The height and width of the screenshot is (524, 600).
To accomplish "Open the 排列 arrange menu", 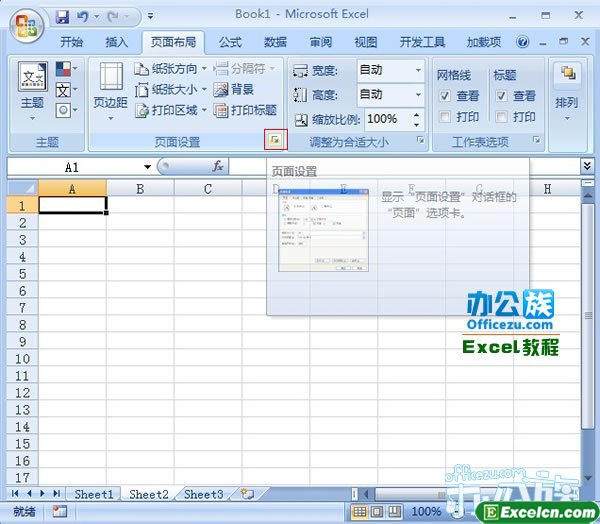I will point(567,91).
